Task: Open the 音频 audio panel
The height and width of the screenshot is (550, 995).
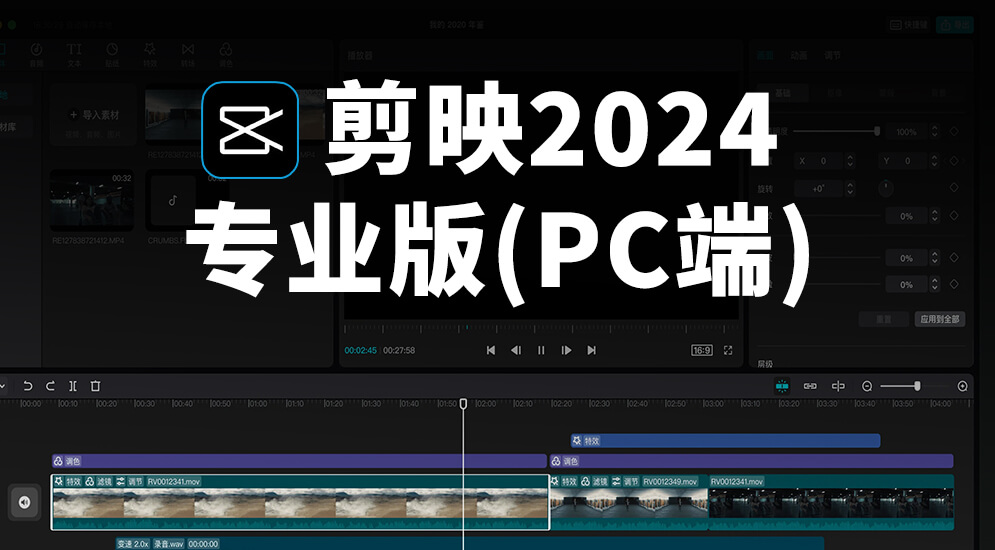Action: [37, 55]
